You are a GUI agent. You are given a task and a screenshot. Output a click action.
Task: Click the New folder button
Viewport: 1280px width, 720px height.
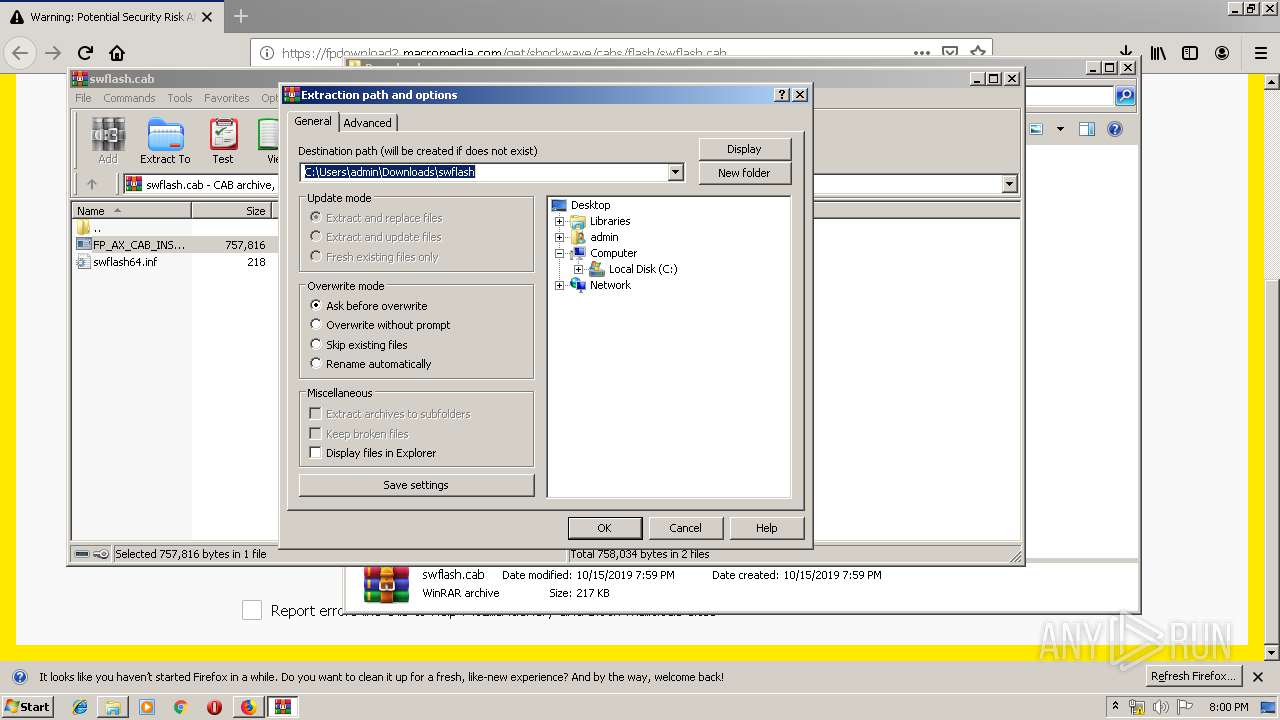tap(744, 173)
